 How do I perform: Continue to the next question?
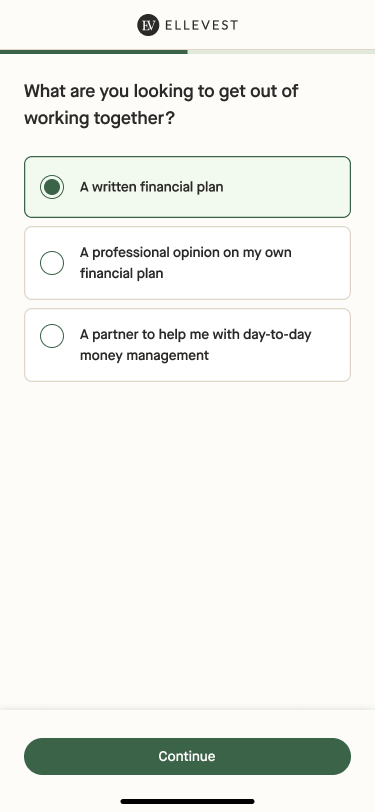[188, 757]
